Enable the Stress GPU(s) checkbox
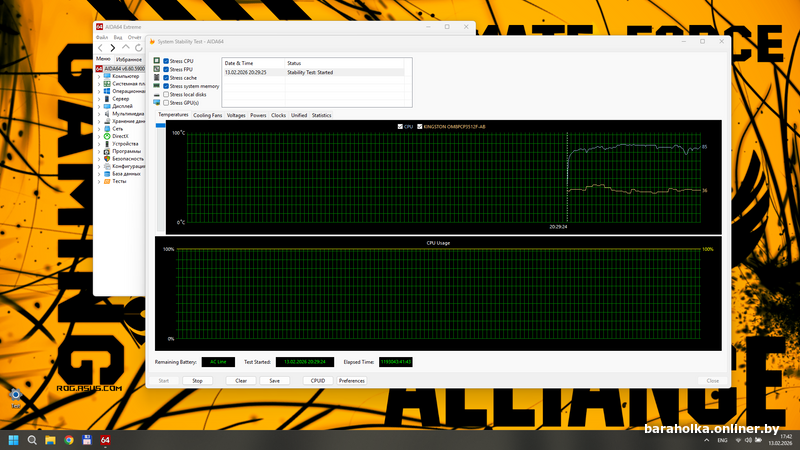The height and width of the screenshot is (450, 800). coord(166,102)
